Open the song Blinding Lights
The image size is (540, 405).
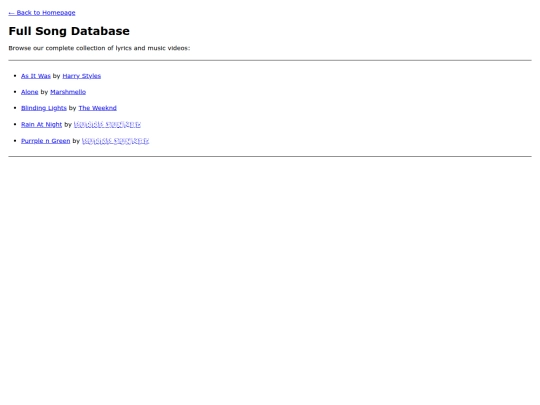click(x=44, y=108)
